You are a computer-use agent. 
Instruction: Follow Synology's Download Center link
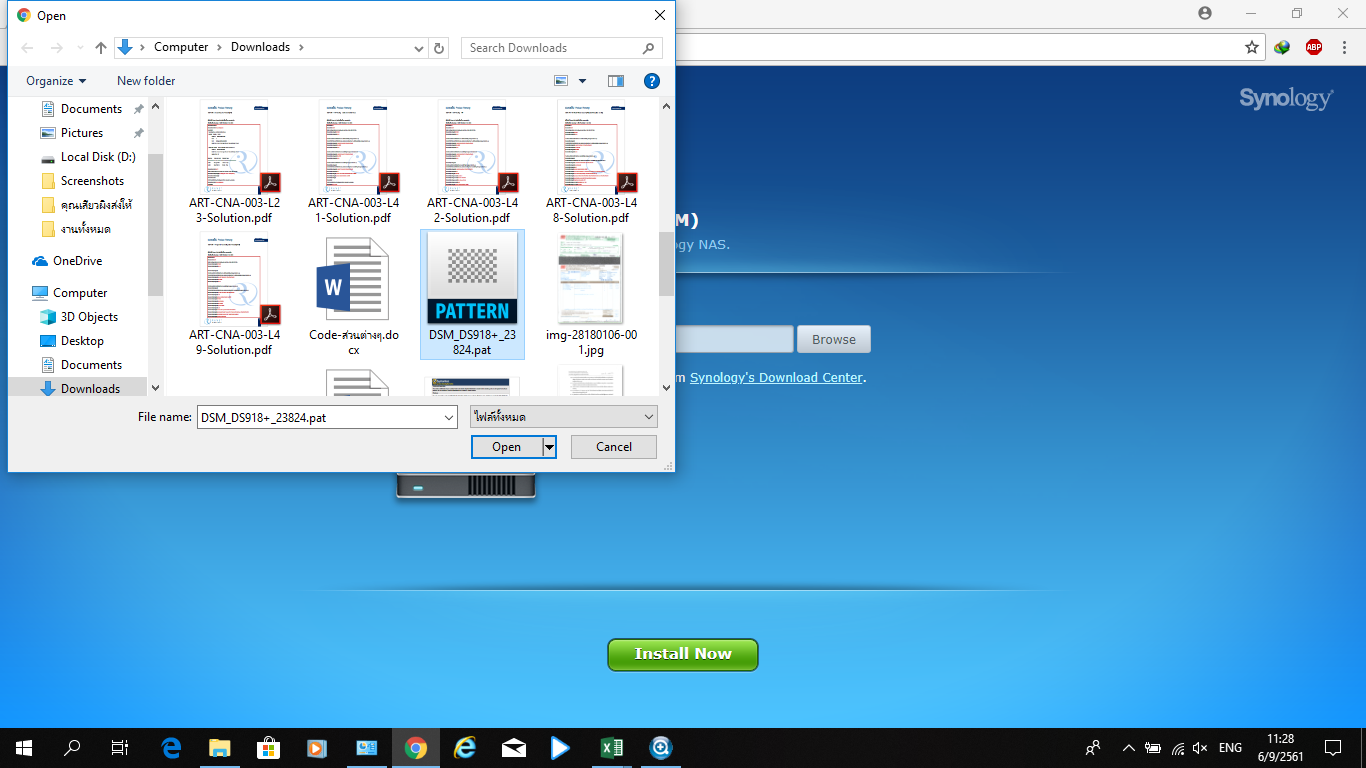pos(776,378)
